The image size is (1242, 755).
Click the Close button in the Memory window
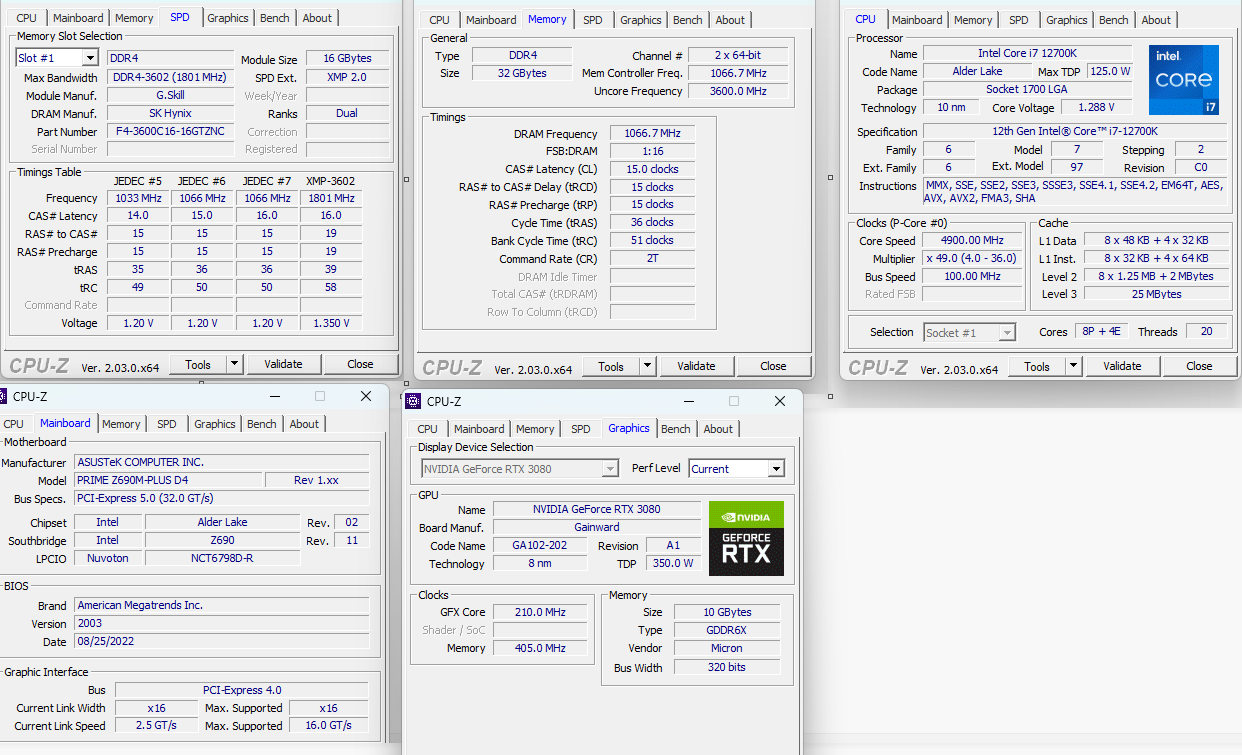(773, 366)
